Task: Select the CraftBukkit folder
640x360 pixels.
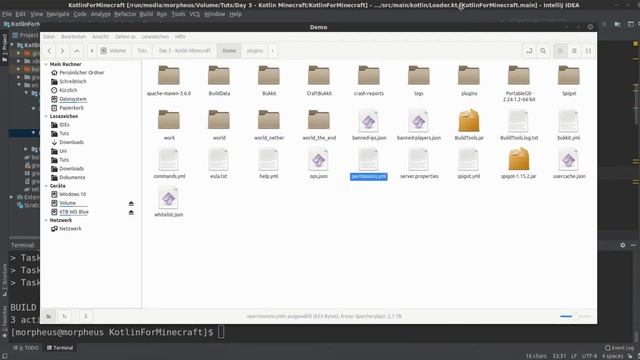Action: 319,80
